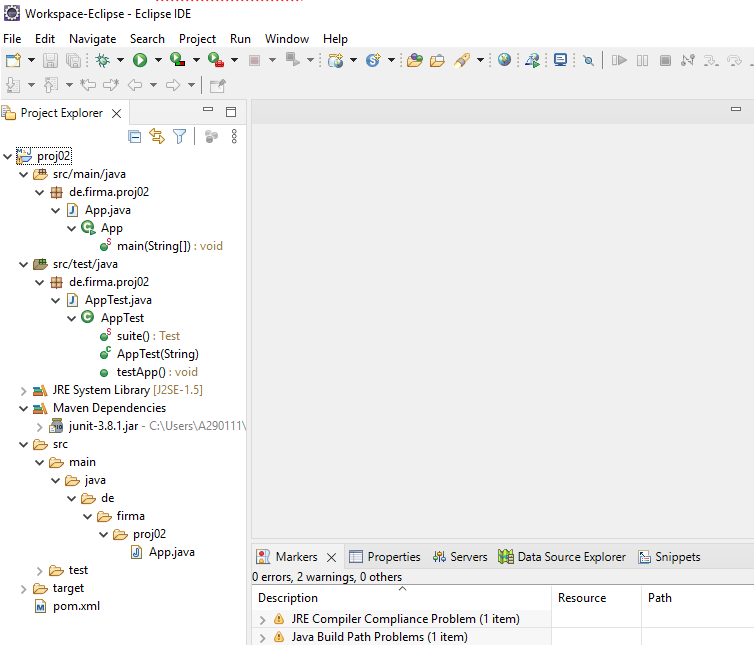The image size is (755, 645).
Task: Collapse the src/main/java source folder
Action: 24,174
